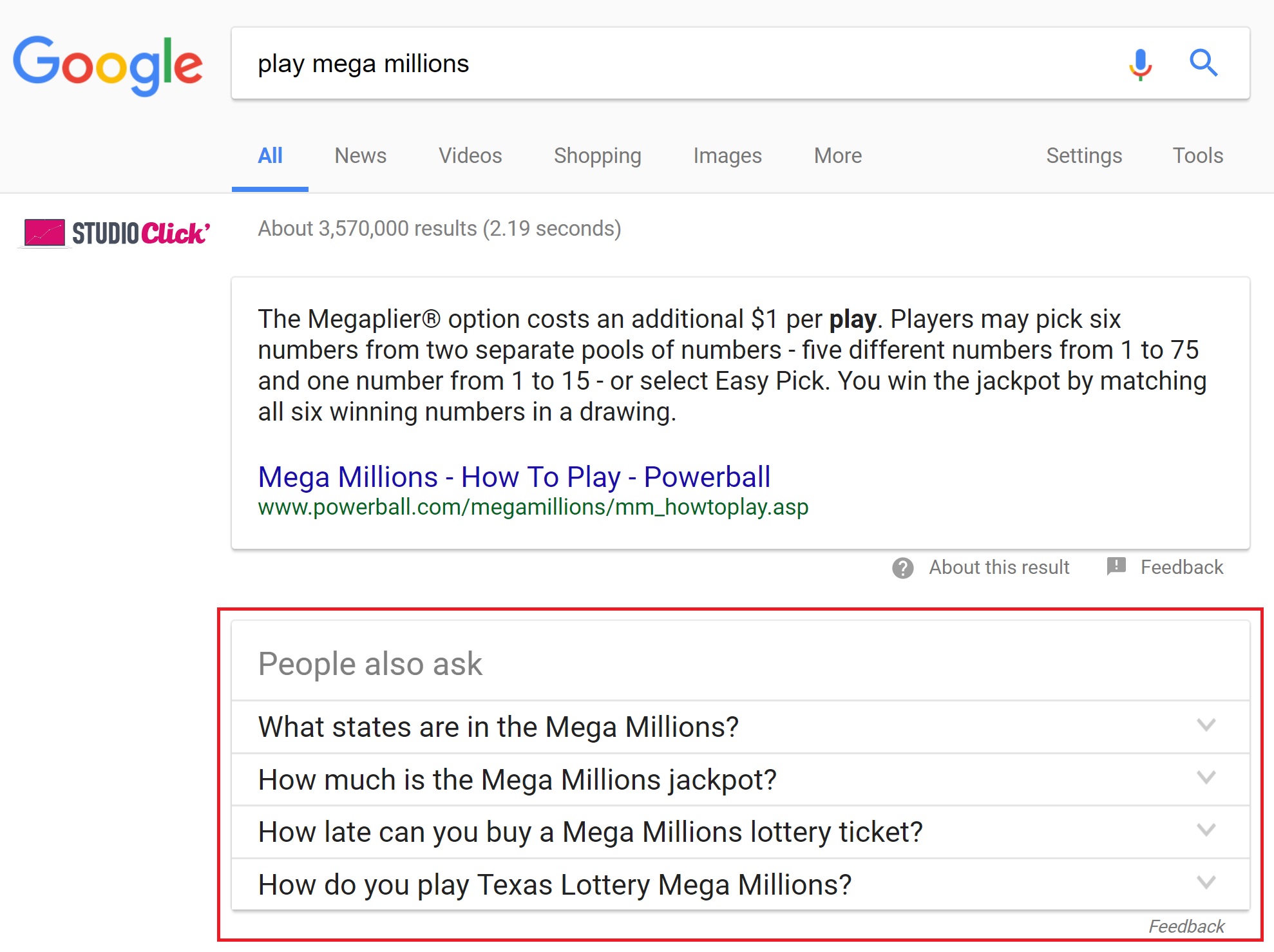
Task: Select the All tab
Action: pos(270,156)
